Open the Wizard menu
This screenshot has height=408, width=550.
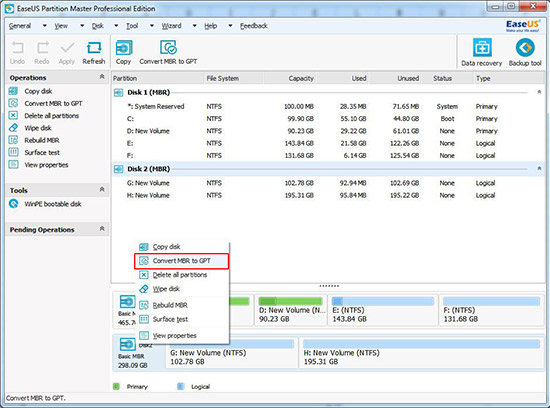pyautogui.click(x=172, y=26)
